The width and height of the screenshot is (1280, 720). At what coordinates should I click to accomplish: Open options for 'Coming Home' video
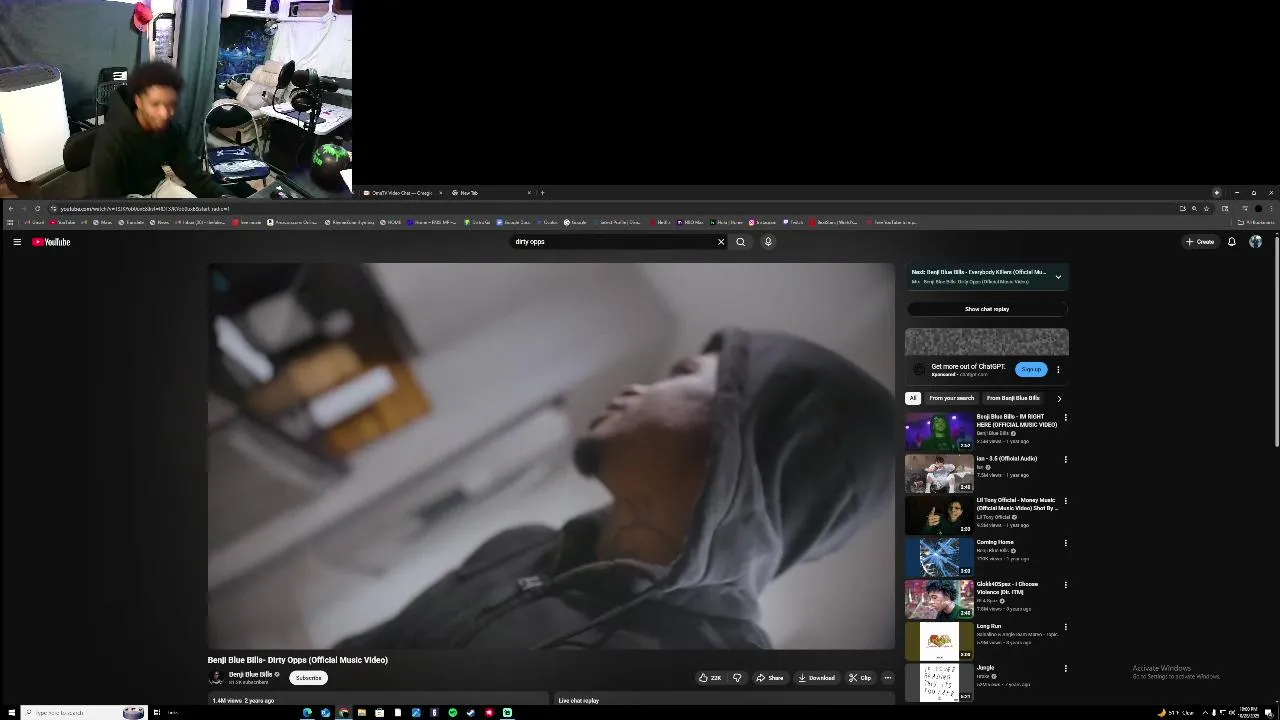[1065, 543]
